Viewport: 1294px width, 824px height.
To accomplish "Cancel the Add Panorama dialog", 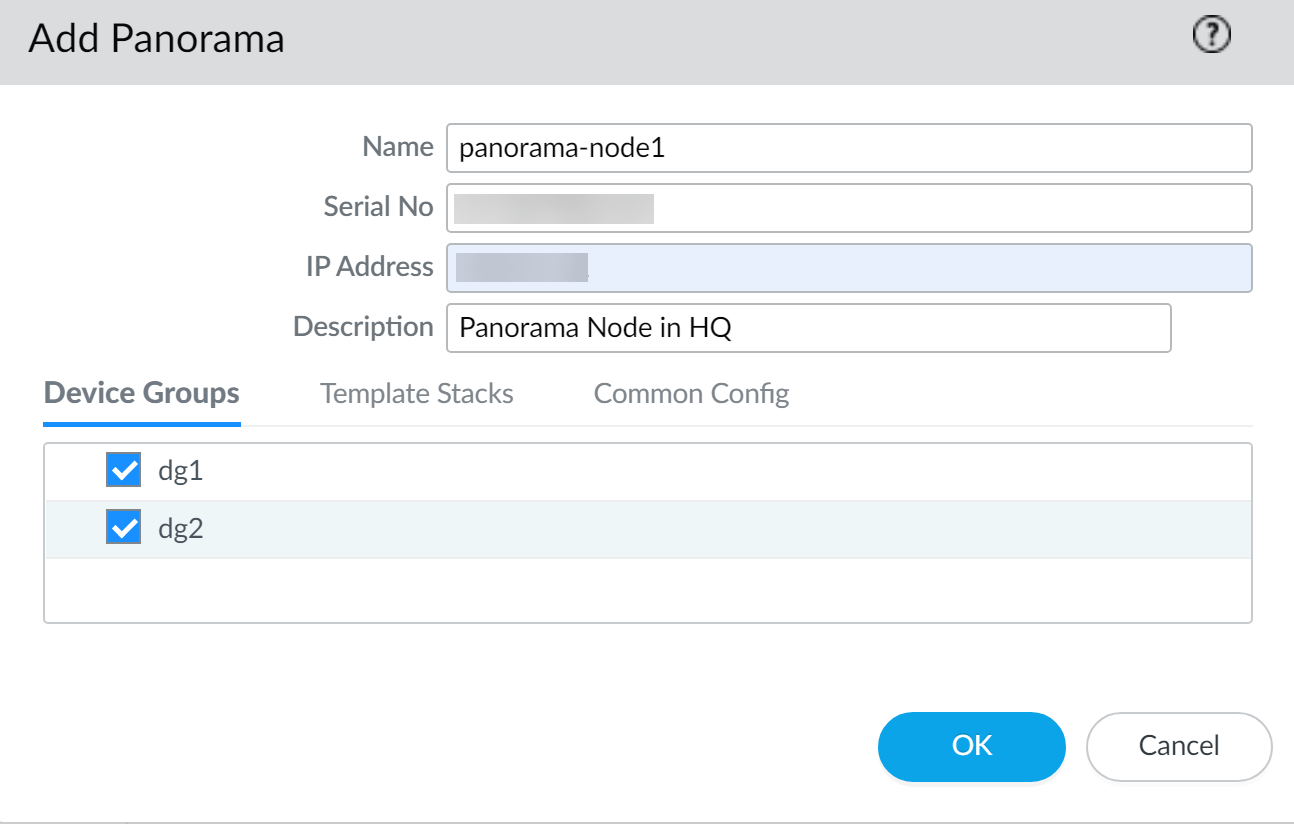I will [x=1178, y=746].
